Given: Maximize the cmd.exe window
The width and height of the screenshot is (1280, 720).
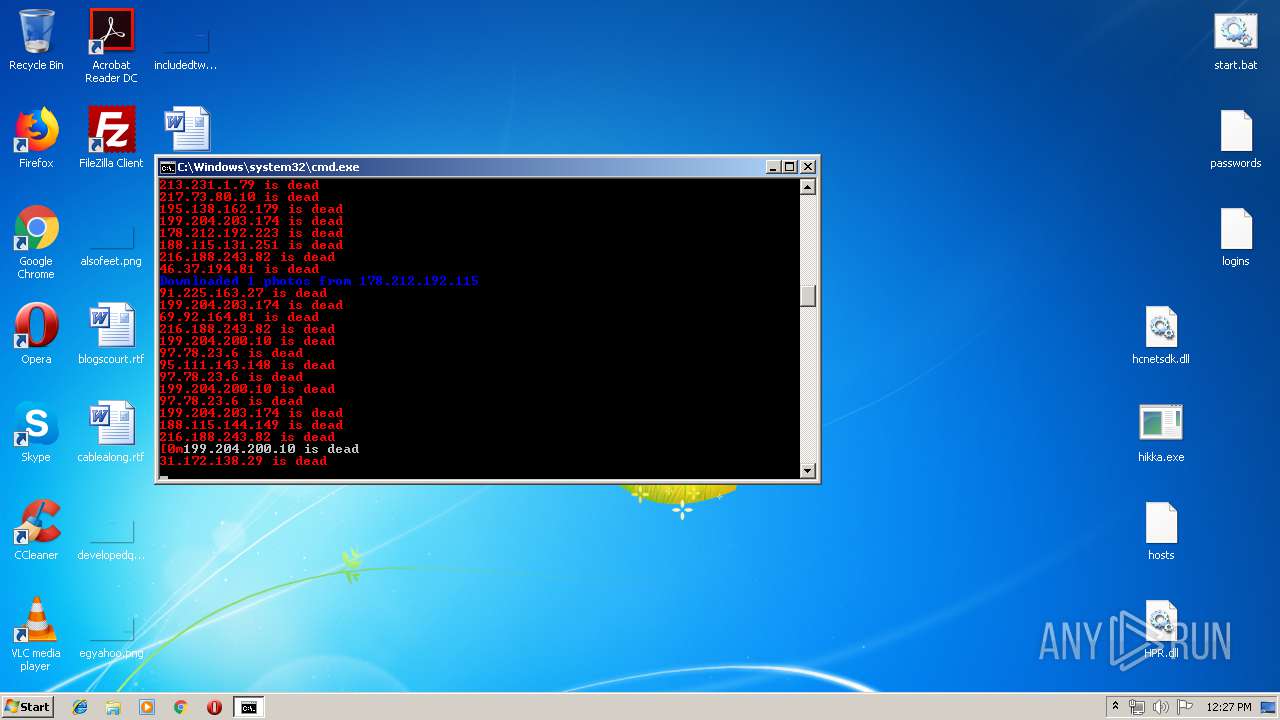Looking at the screenshot, I should 789,167.
